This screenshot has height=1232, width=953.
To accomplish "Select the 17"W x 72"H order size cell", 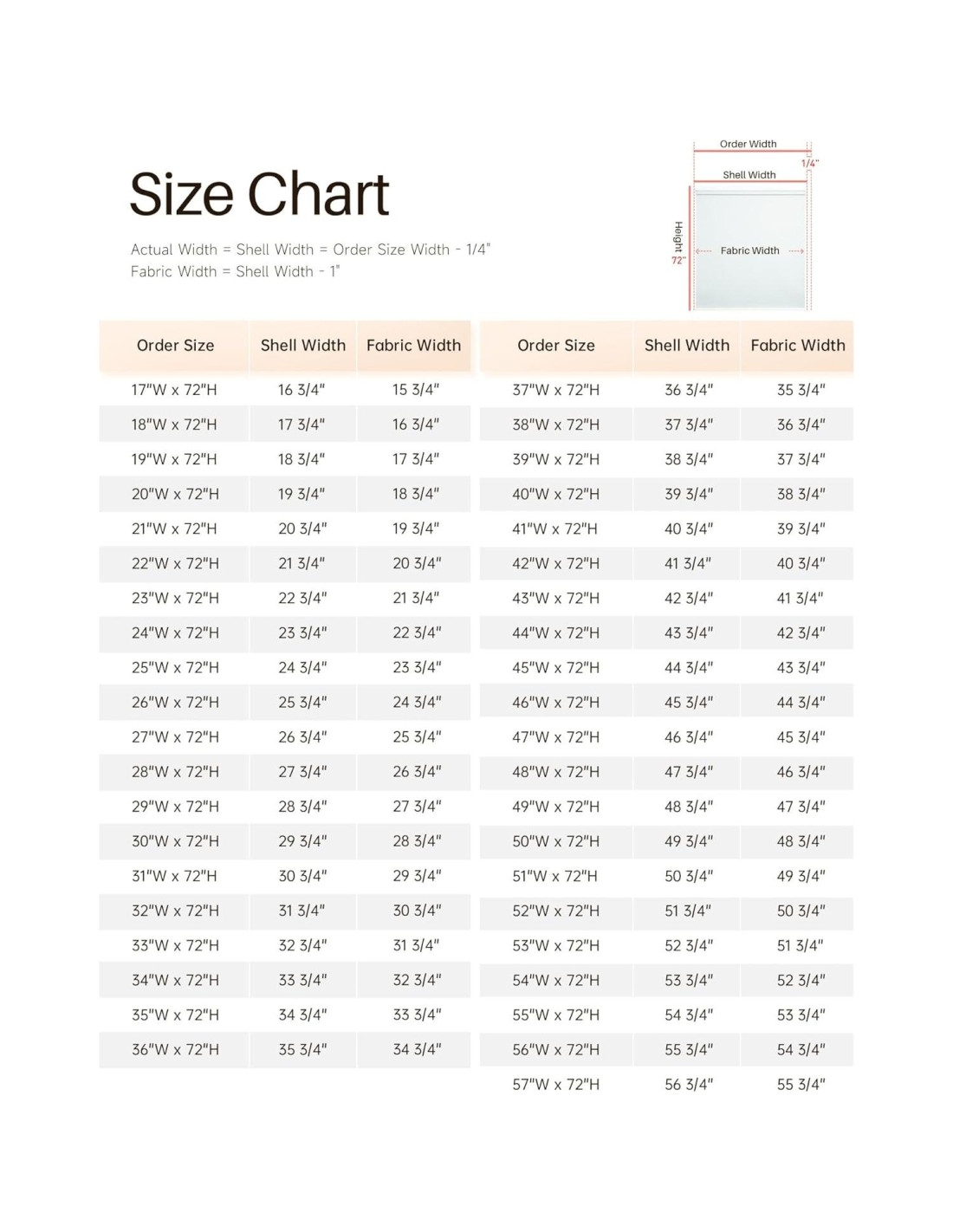I will pyautogui.click(x=174, y=390).
